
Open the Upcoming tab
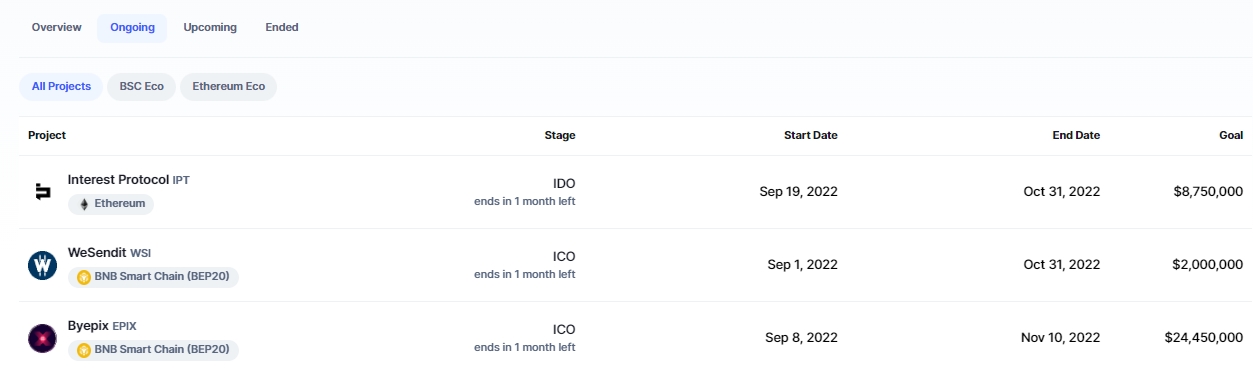tap(210, 28)
